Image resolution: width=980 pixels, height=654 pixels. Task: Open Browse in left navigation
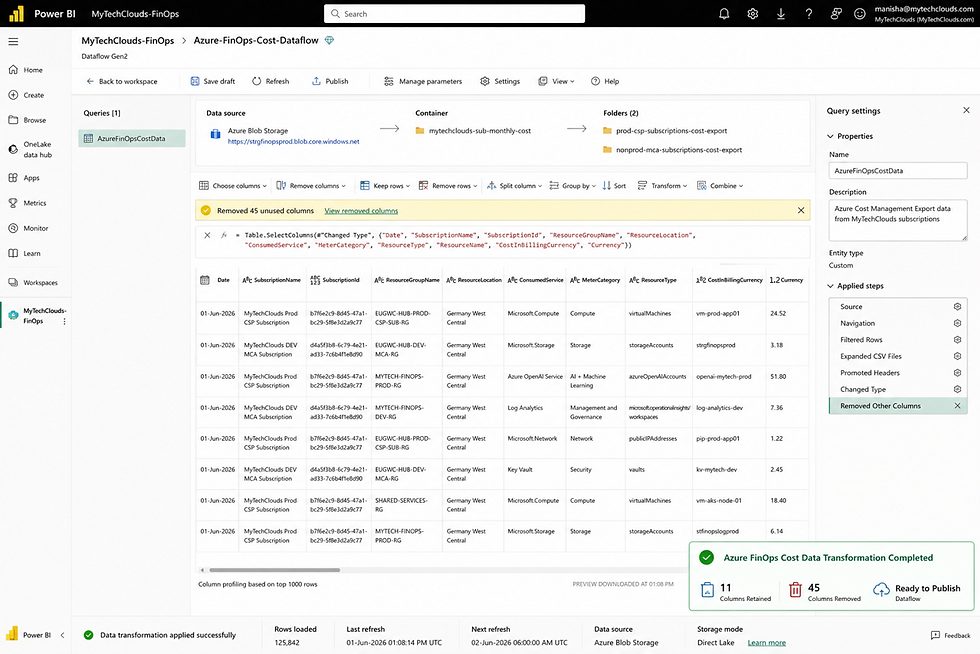tap(28, 120)
